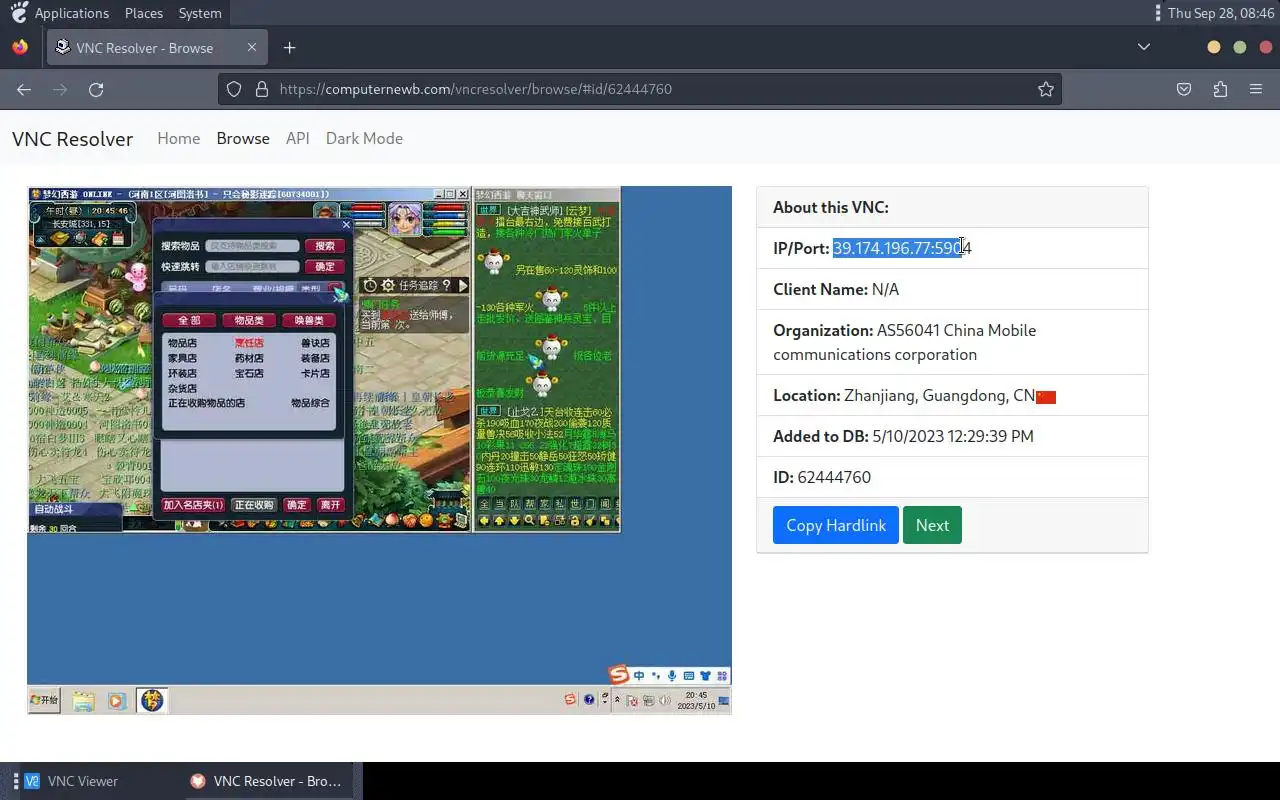The width and height of the screenshot is (1280, 800).
Task: Click the Added to DB date
Action: pos(953,436)
